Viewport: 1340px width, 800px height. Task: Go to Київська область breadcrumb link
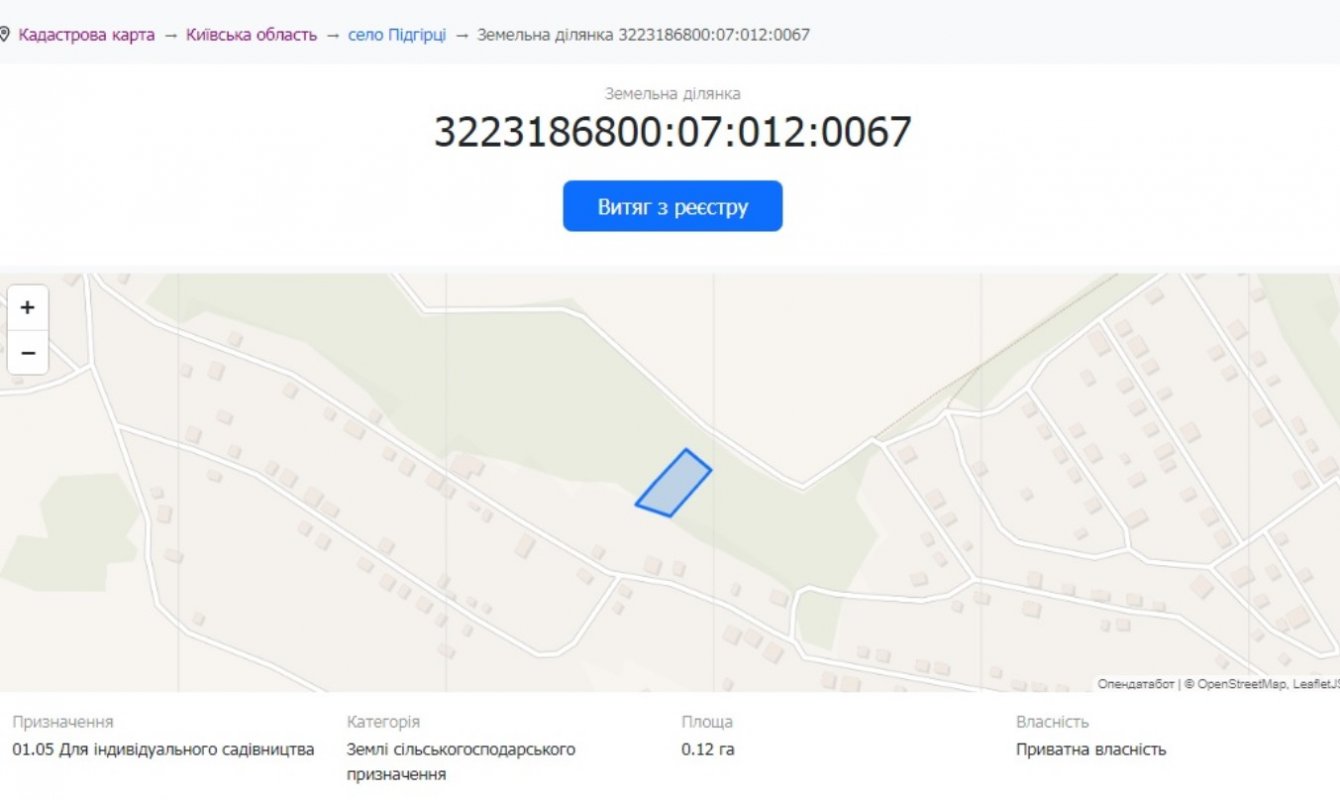251,35
